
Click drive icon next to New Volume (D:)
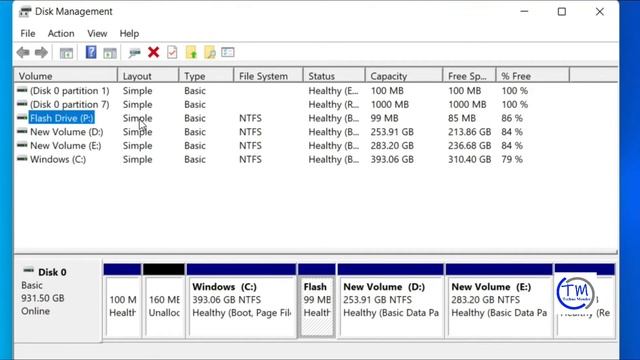click(22, 131)
